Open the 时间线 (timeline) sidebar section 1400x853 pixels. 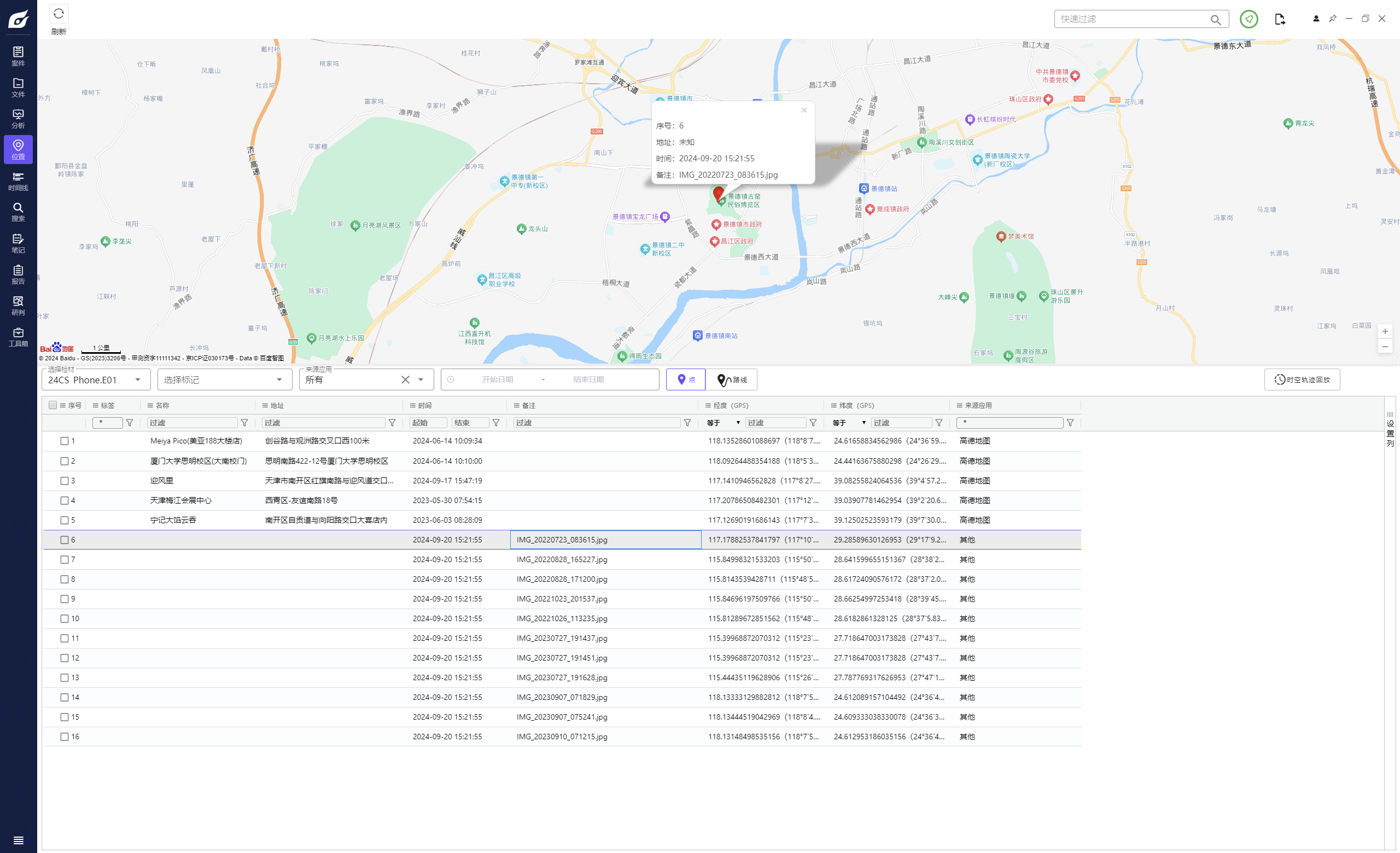point(18,181)
